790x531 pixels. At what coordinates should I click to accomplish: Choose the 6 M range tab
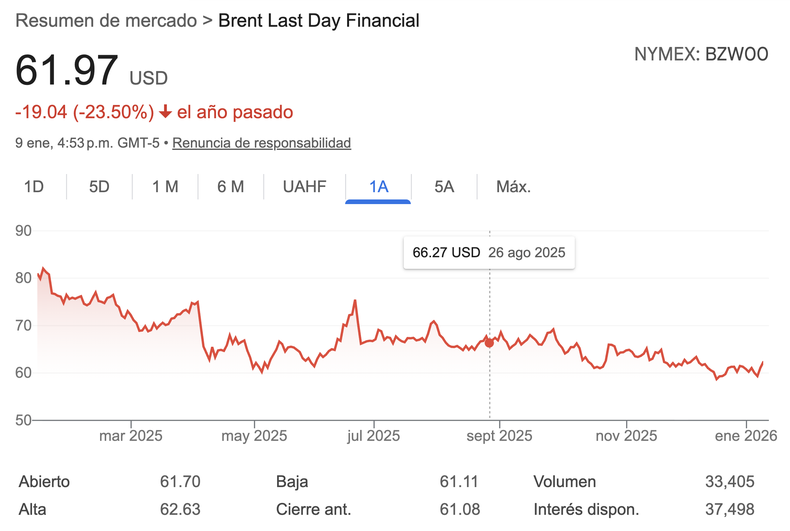[x=230, y=186]
